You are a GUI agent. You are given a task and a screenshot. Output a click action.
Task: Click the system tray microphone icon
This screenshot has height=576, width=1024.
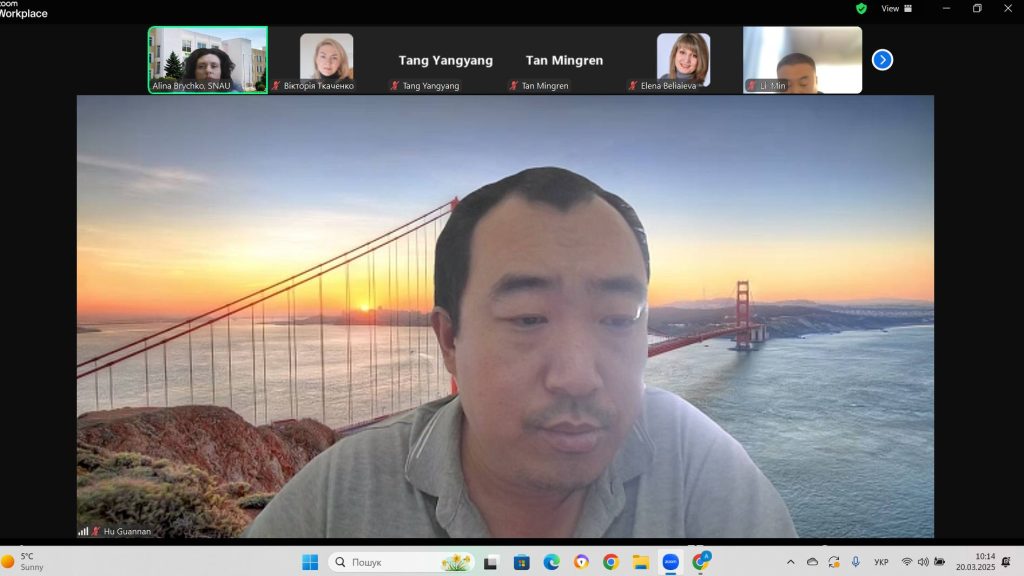tap(856, 562)
